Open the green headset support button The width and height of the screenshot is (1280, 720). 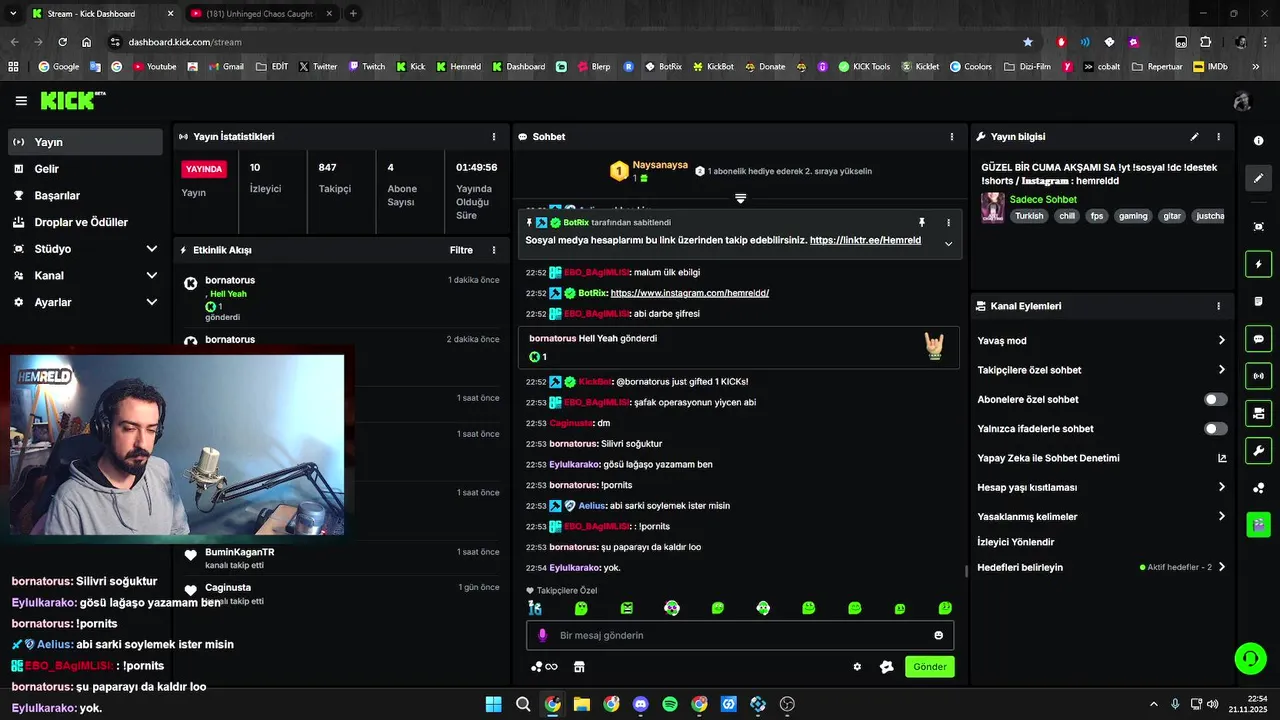click(1250, 658)
